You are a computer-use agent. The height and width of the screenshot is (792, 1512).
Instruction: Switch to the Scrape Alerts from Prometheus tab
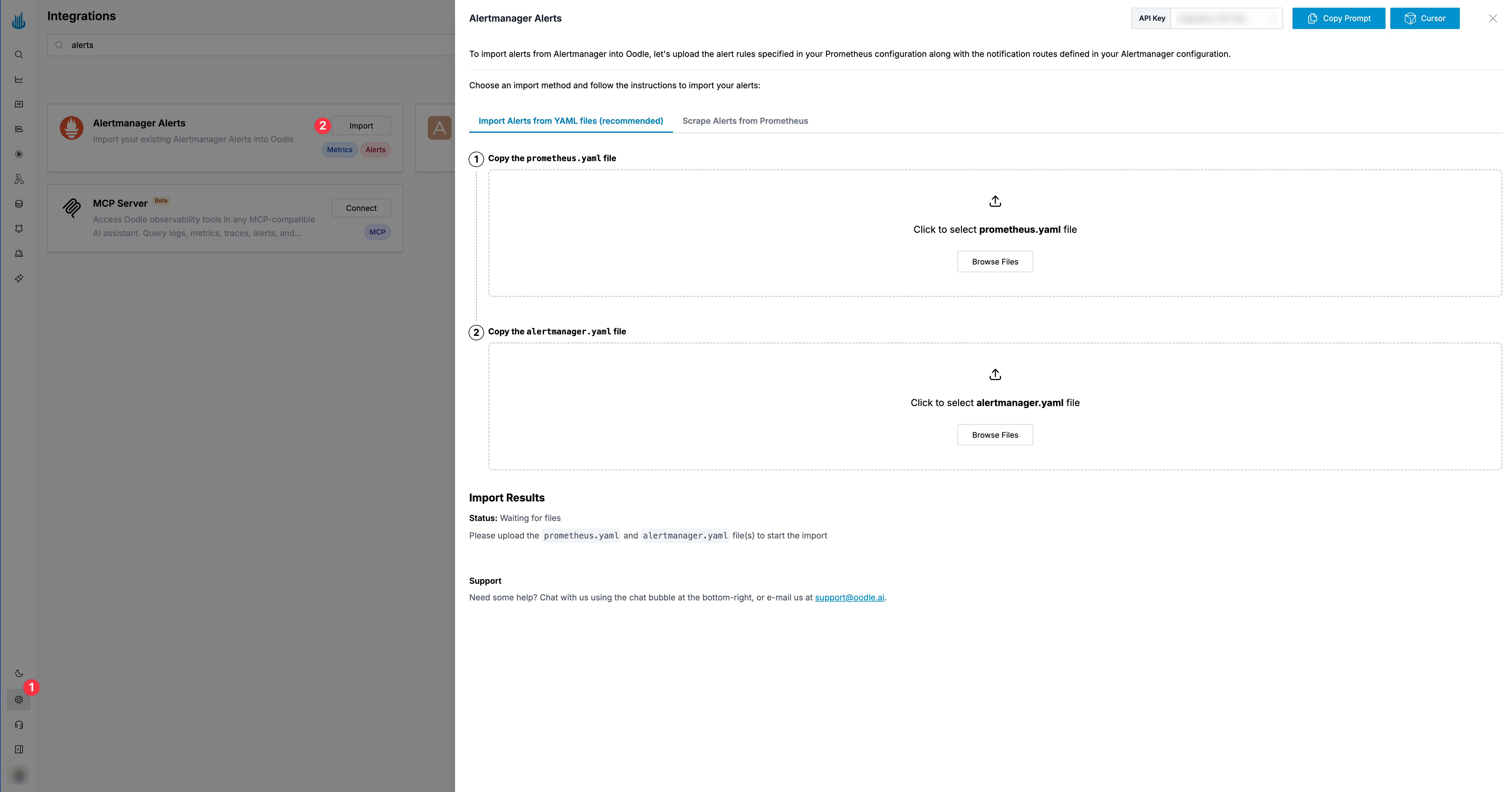coord(745,121)
